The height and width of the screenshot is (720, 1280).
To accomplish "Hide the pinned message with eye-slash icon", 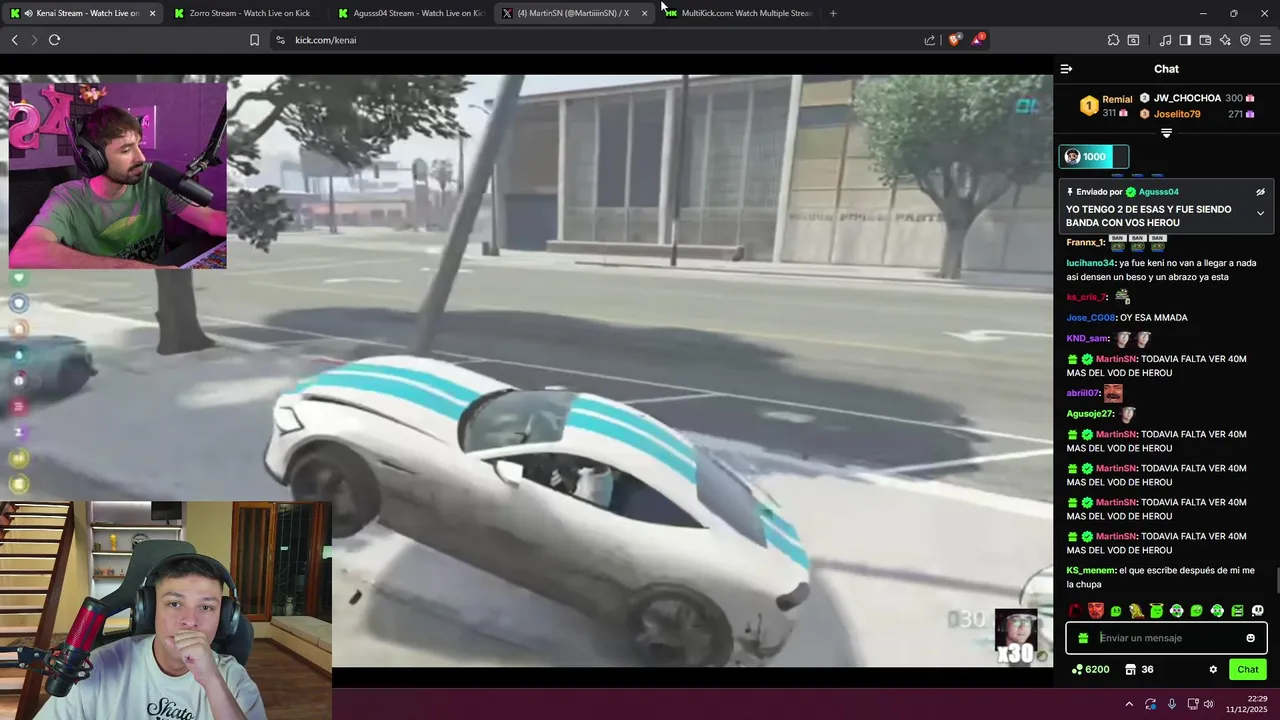I will [x=1260, y=192].
